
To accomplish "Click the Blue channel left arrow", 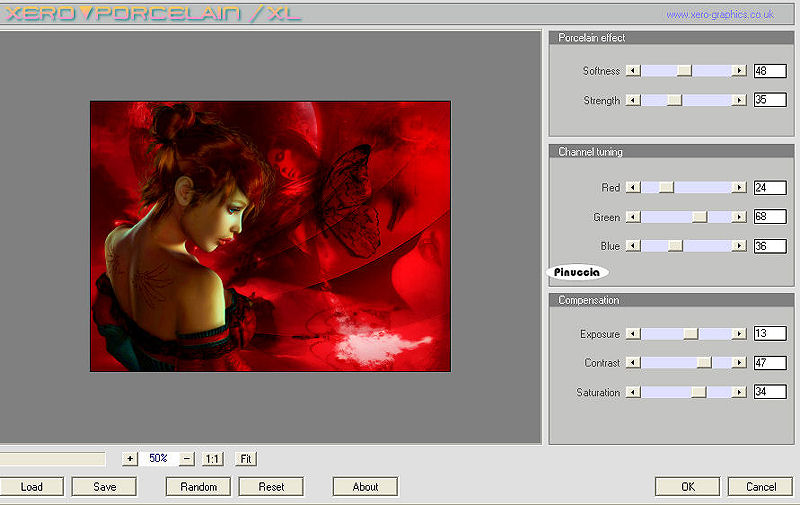I will (633, 246).
